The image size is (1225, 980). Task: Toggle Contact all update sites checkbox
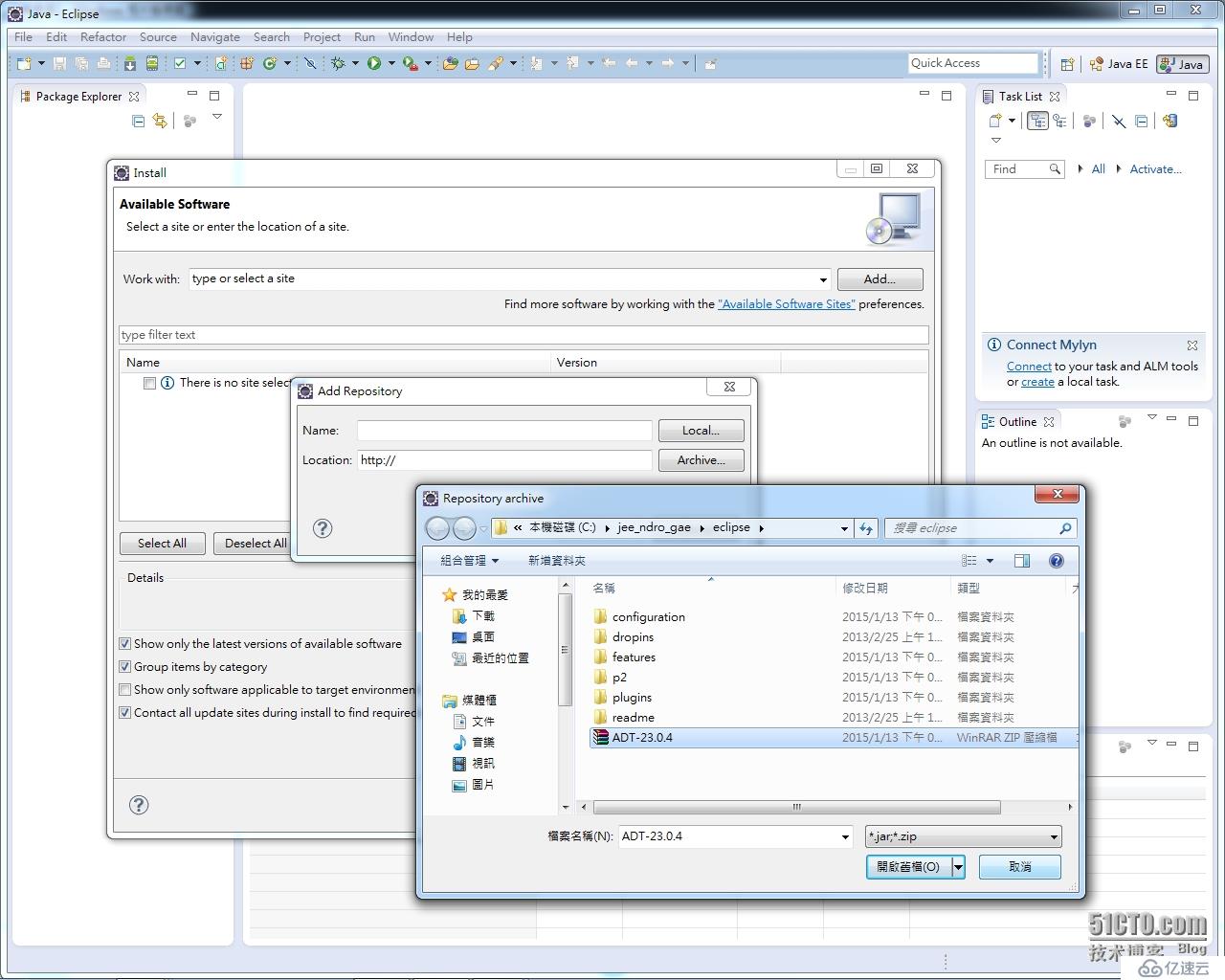124,713
